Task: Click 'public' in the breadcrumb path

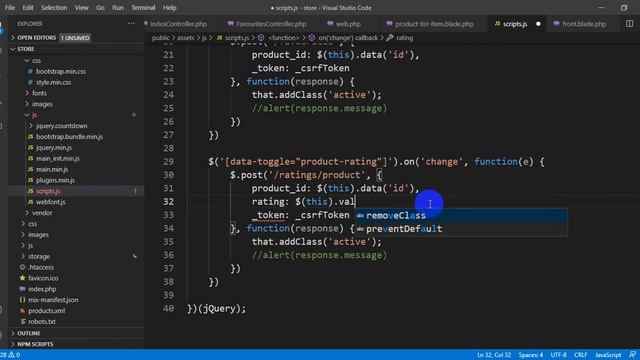Action: tap(161, 38)
